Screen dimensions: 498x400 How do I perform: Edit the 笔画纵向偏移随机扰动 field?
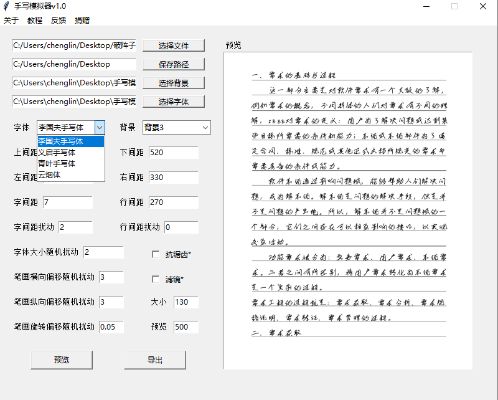pyautogui.click(x=111, y=302)
